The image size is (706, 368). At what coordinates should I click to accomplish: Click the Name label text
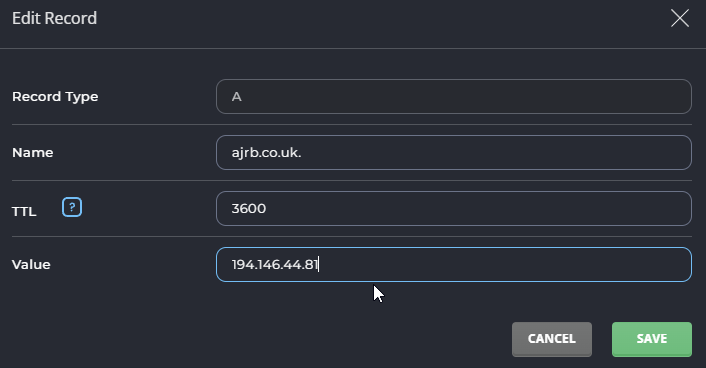32,153
